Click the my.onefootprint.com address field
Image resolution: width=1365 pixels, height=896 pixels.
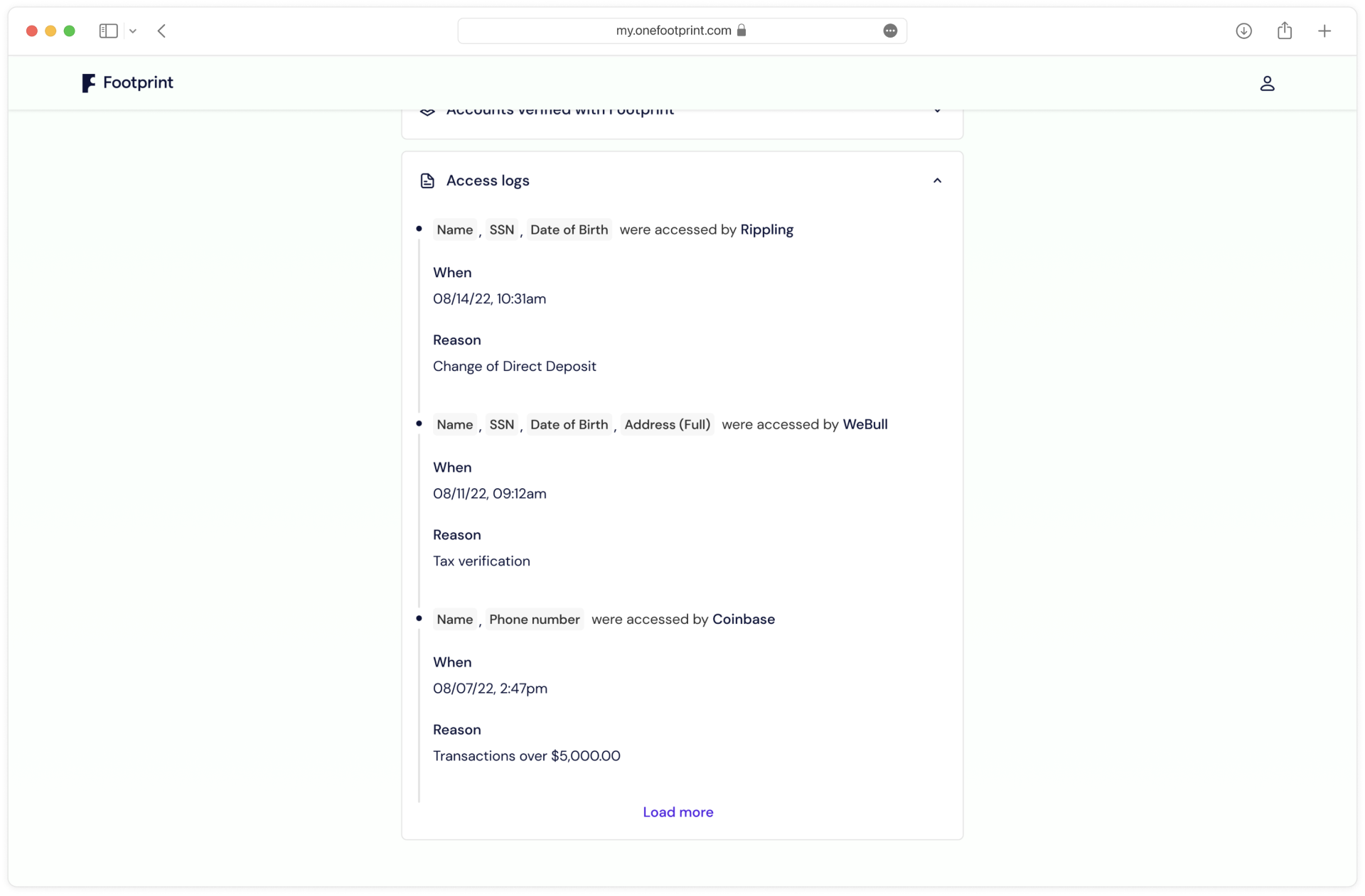point(673,31)
